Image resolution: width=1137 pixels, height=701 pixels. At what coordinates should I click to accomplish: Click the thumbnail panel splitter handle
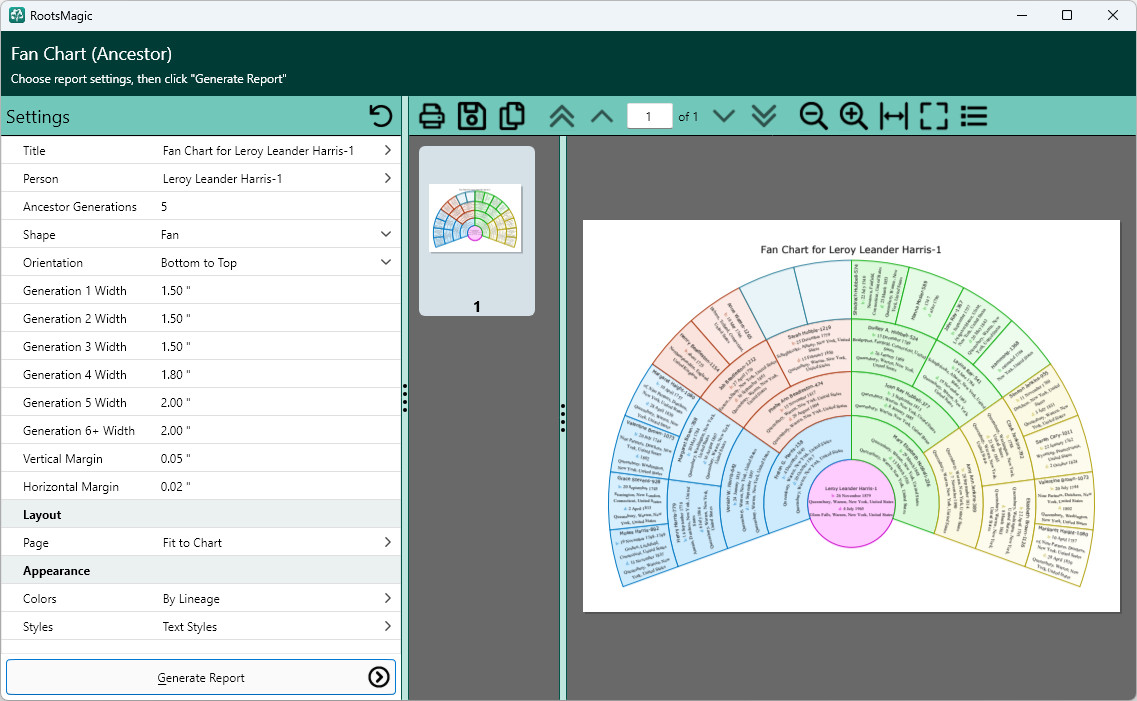click(563, 418)
